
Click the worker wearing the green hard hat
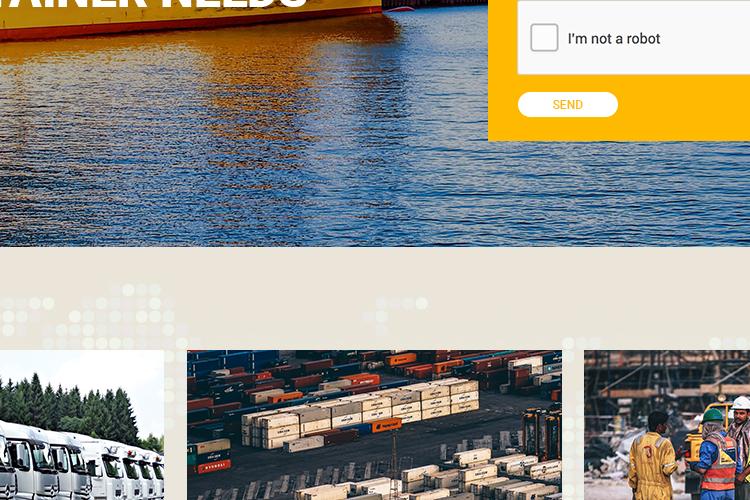715,450
